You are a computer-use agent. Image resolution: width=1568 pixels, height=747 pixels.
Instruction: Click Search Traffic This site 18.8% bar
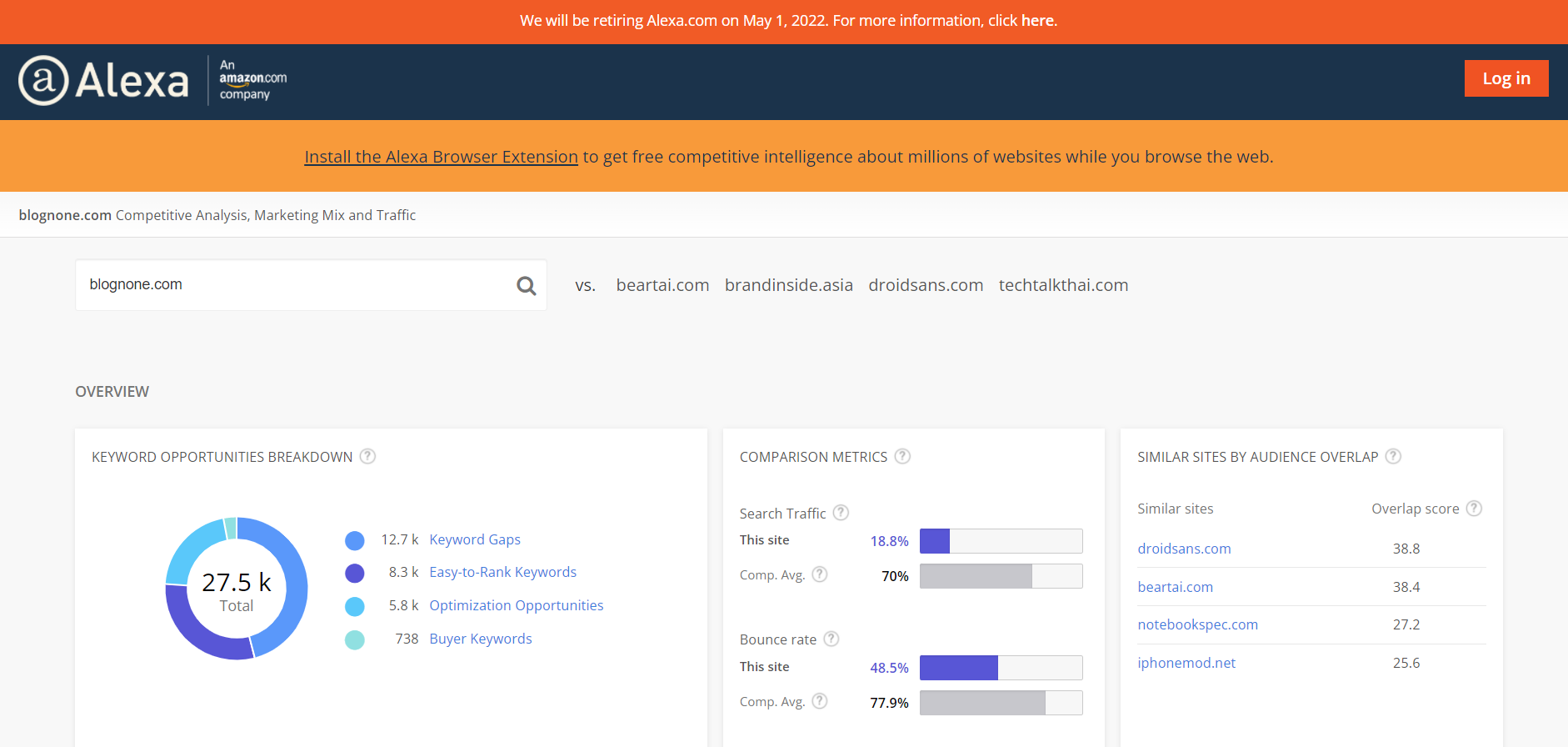point(1001,541)
